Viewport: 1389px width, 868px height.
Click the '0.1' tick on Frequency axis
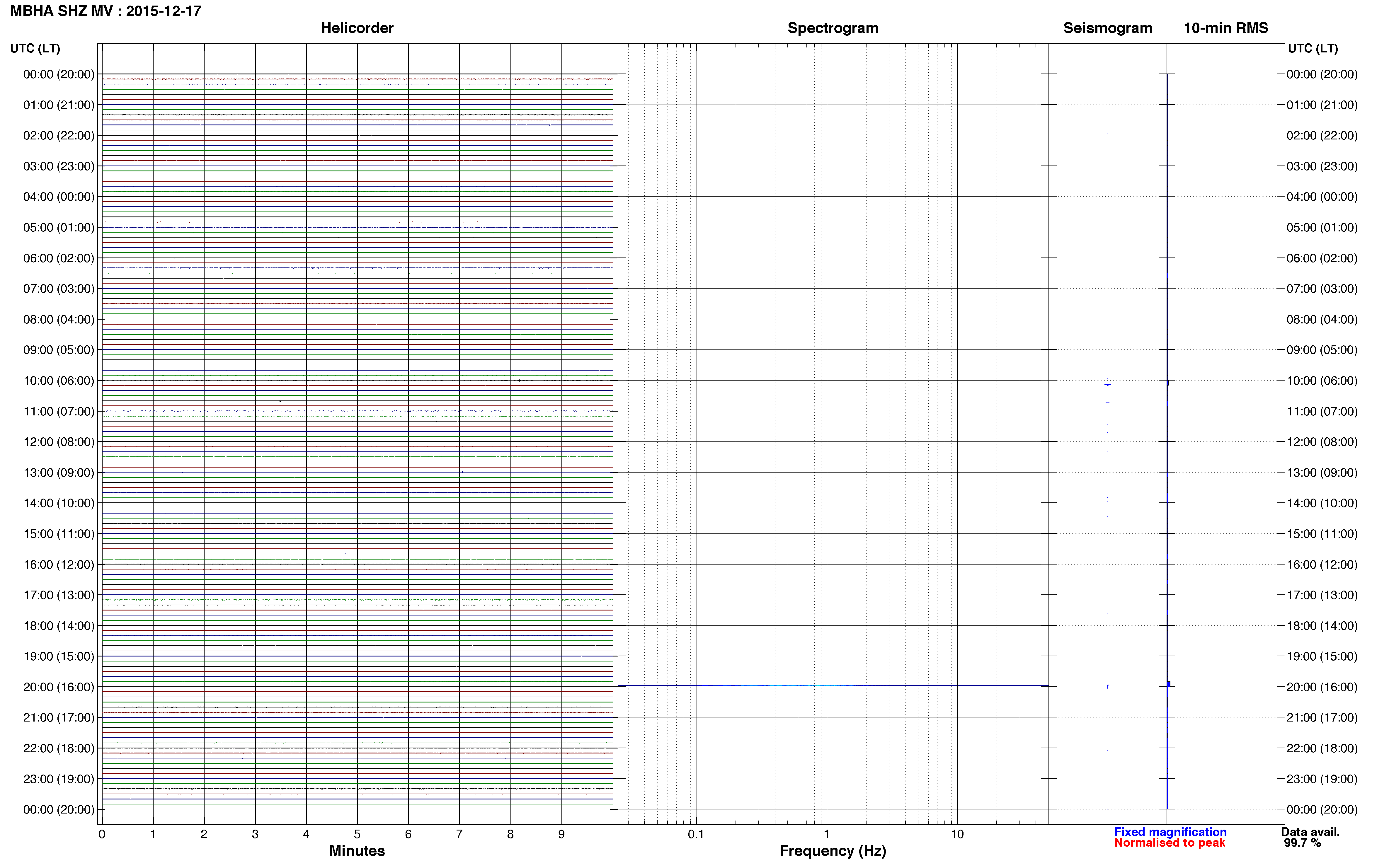tap(696, 835)
